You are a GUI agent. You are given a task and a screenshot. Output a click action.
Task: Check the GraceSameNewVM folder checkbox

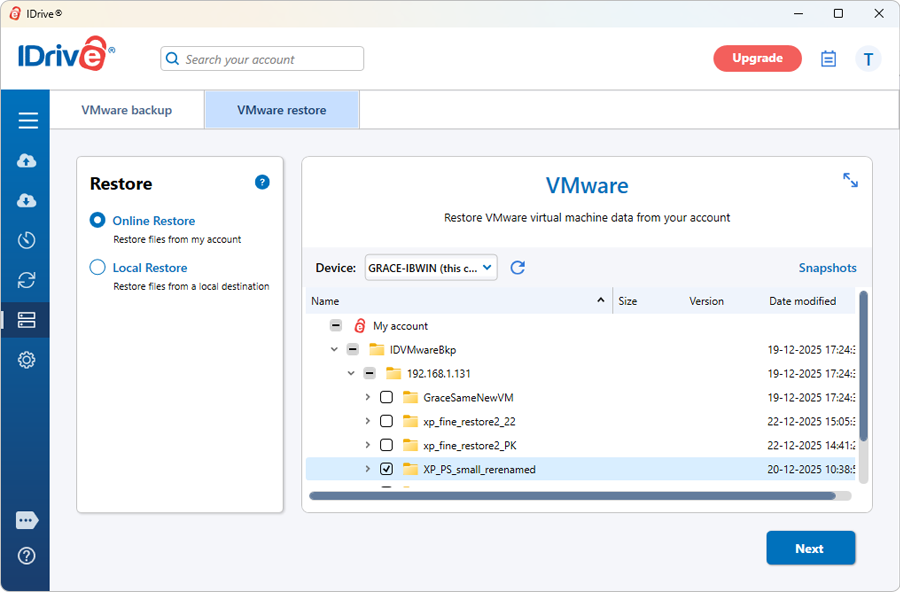click(x=386, y=397)
